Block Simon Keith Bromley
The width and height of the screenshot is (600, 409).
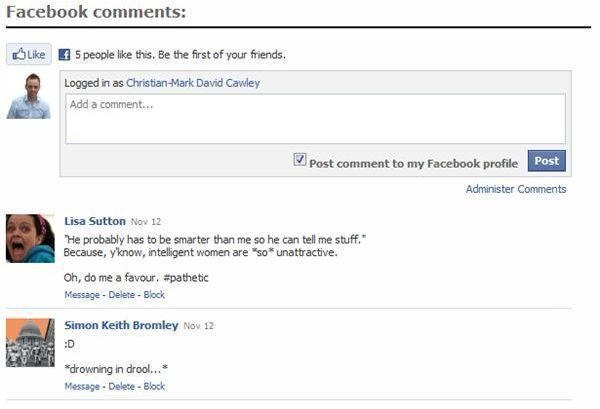(154, 386)
